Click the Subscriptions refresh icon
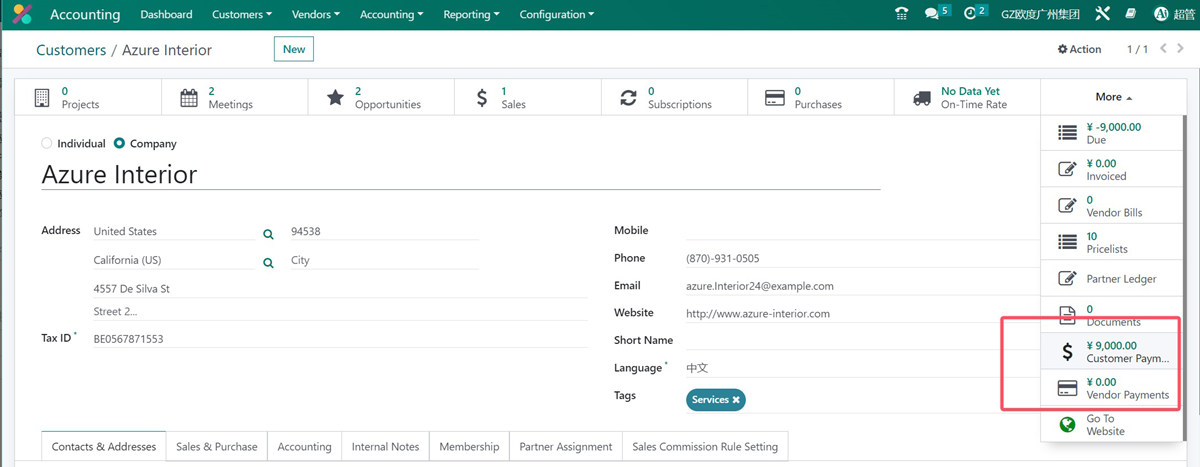Screen dimensions: 1200x467 [628, 98]
